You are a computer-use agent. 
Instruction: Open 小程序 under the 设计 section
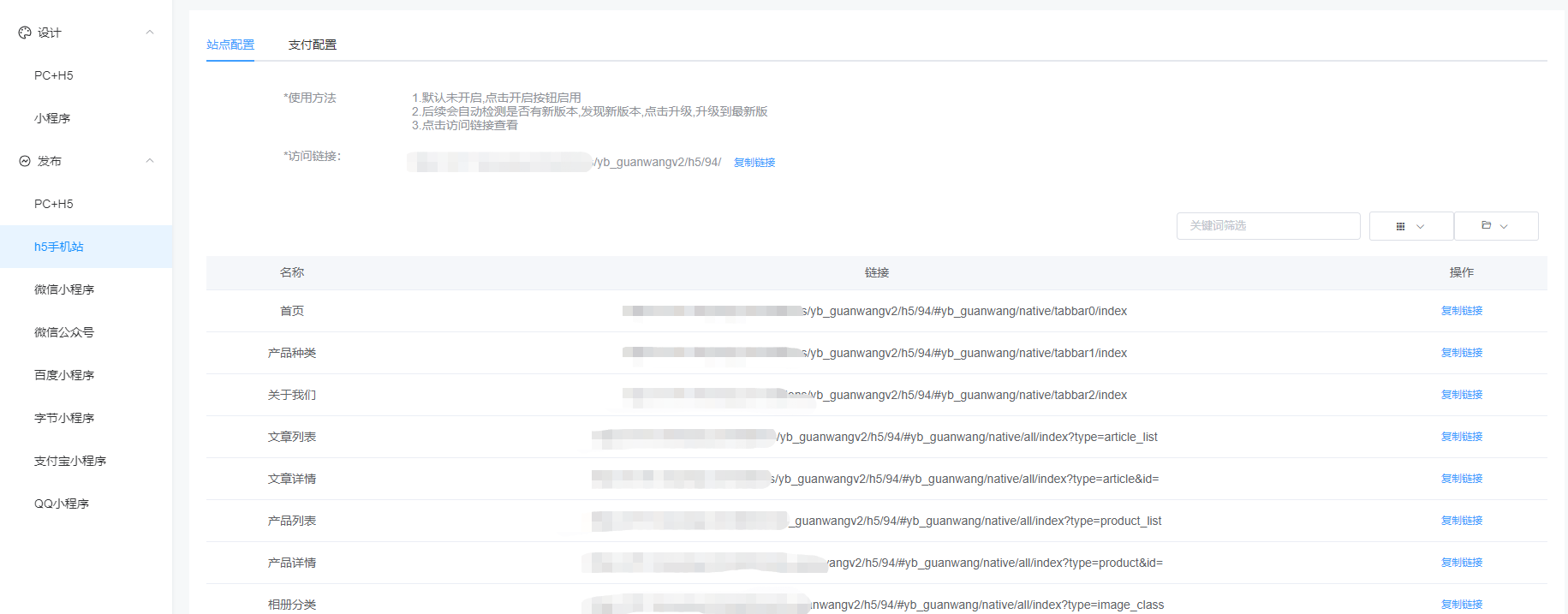52,118
